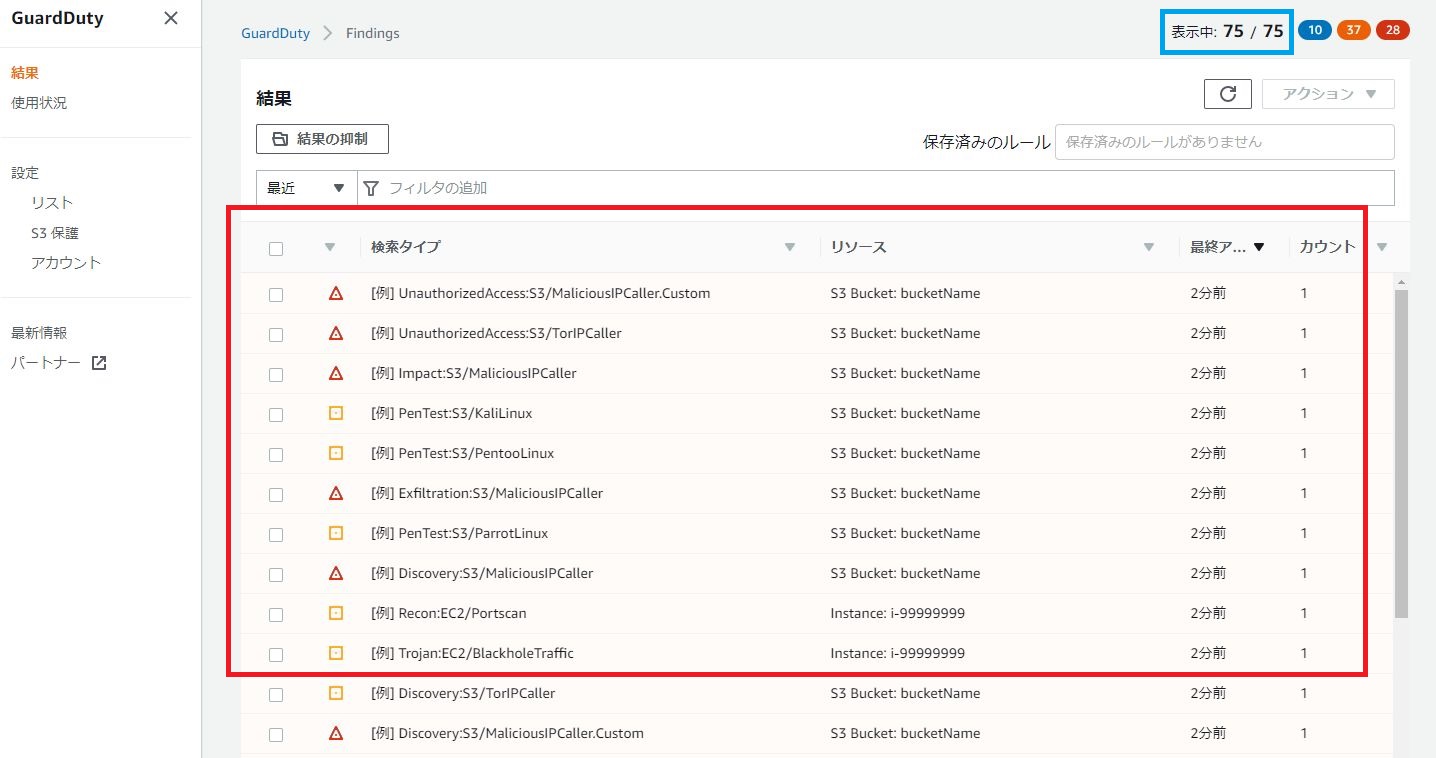Viewport: 1436px width, 758px height.
Task: Click the orange medium-severity count badge 37
Action: [1353, 30]
